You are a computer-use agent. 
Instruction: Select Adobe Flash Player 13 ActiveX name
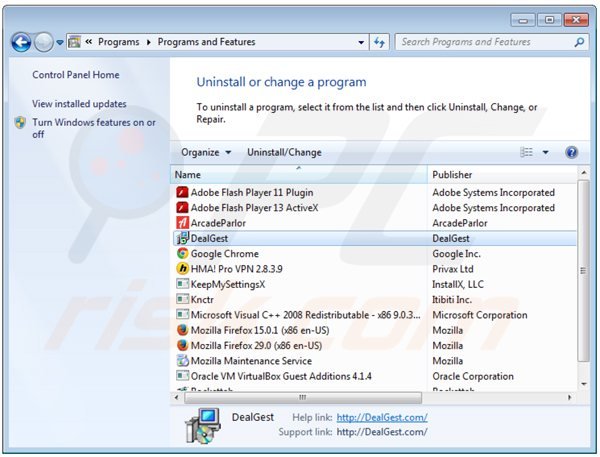point(254,208)
